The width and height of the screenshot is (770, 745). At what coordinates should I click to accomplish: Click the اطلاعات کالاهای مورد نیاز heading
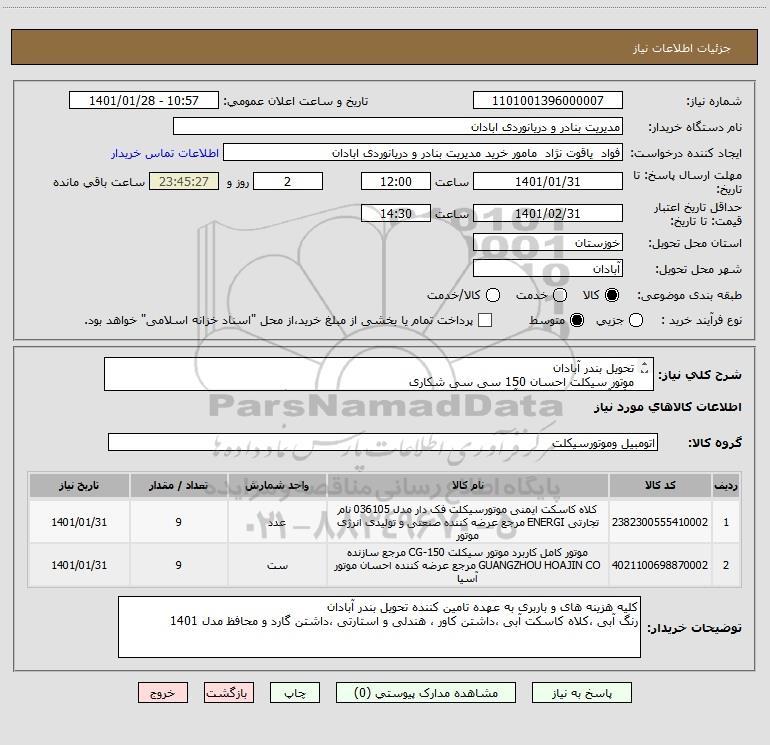(x=667, y=407)
